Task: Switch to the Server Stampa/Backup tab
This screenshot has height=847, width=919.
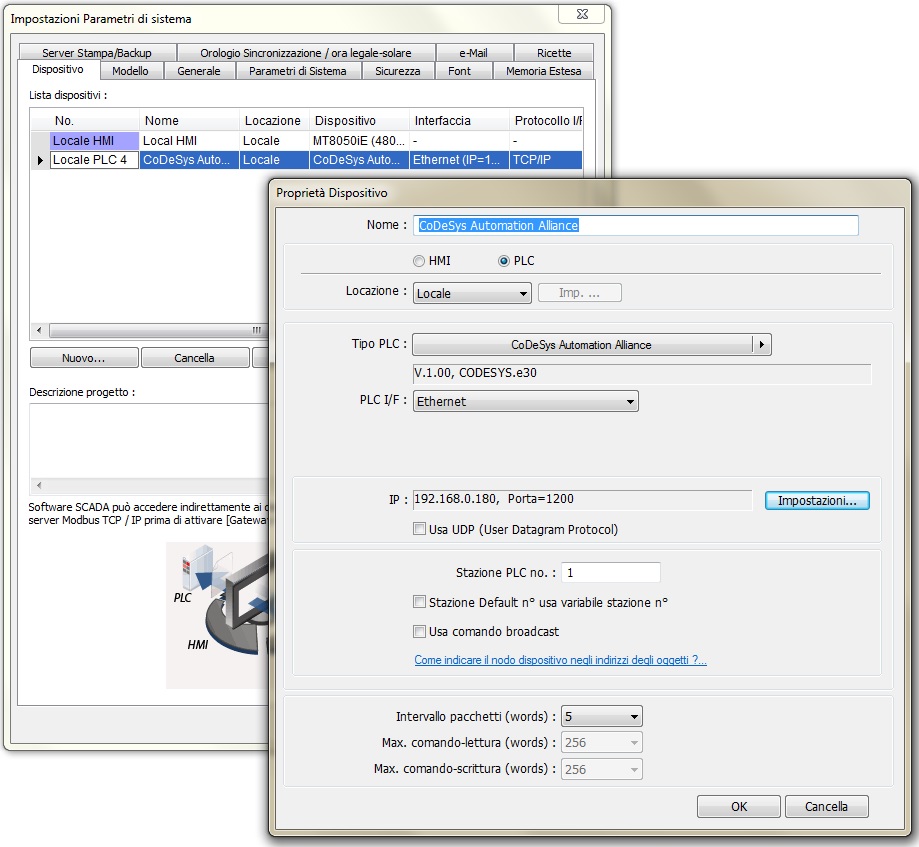Action: (97, 53)
